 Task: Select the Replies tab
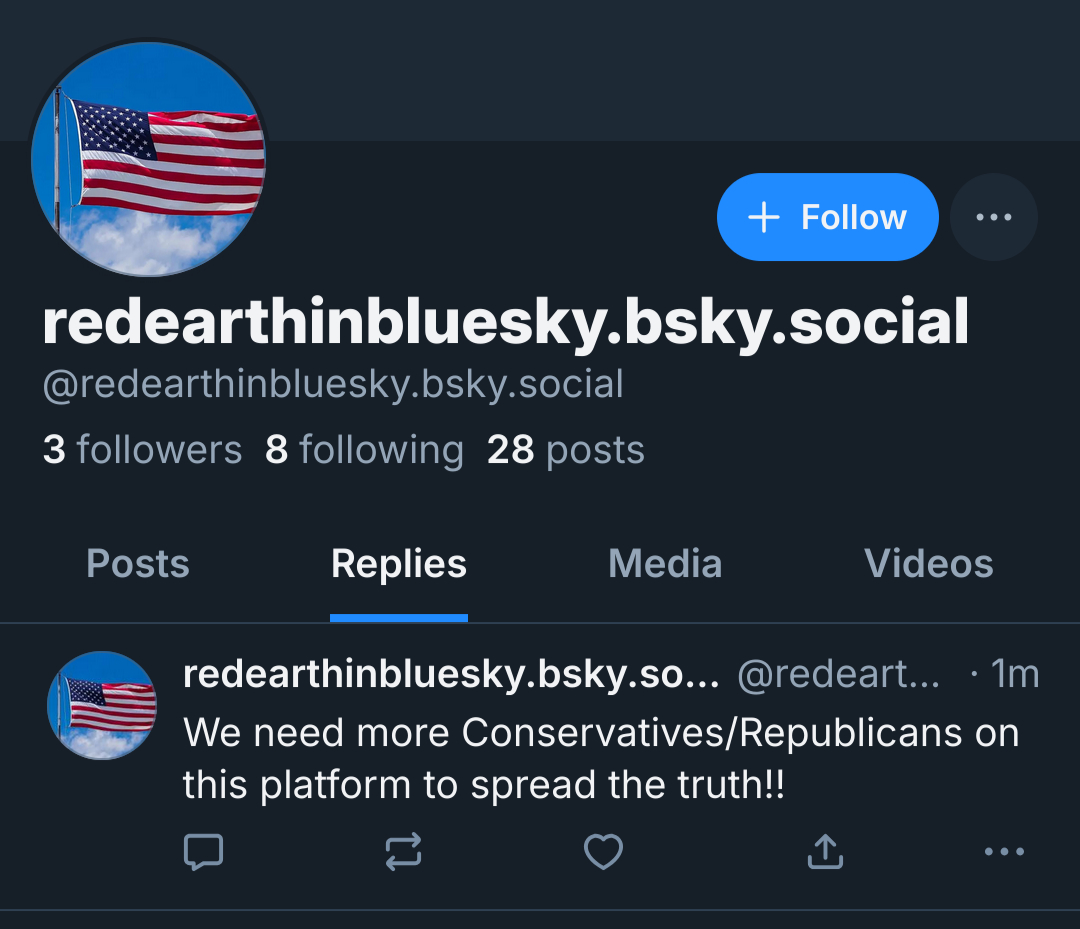click(399, 564)
